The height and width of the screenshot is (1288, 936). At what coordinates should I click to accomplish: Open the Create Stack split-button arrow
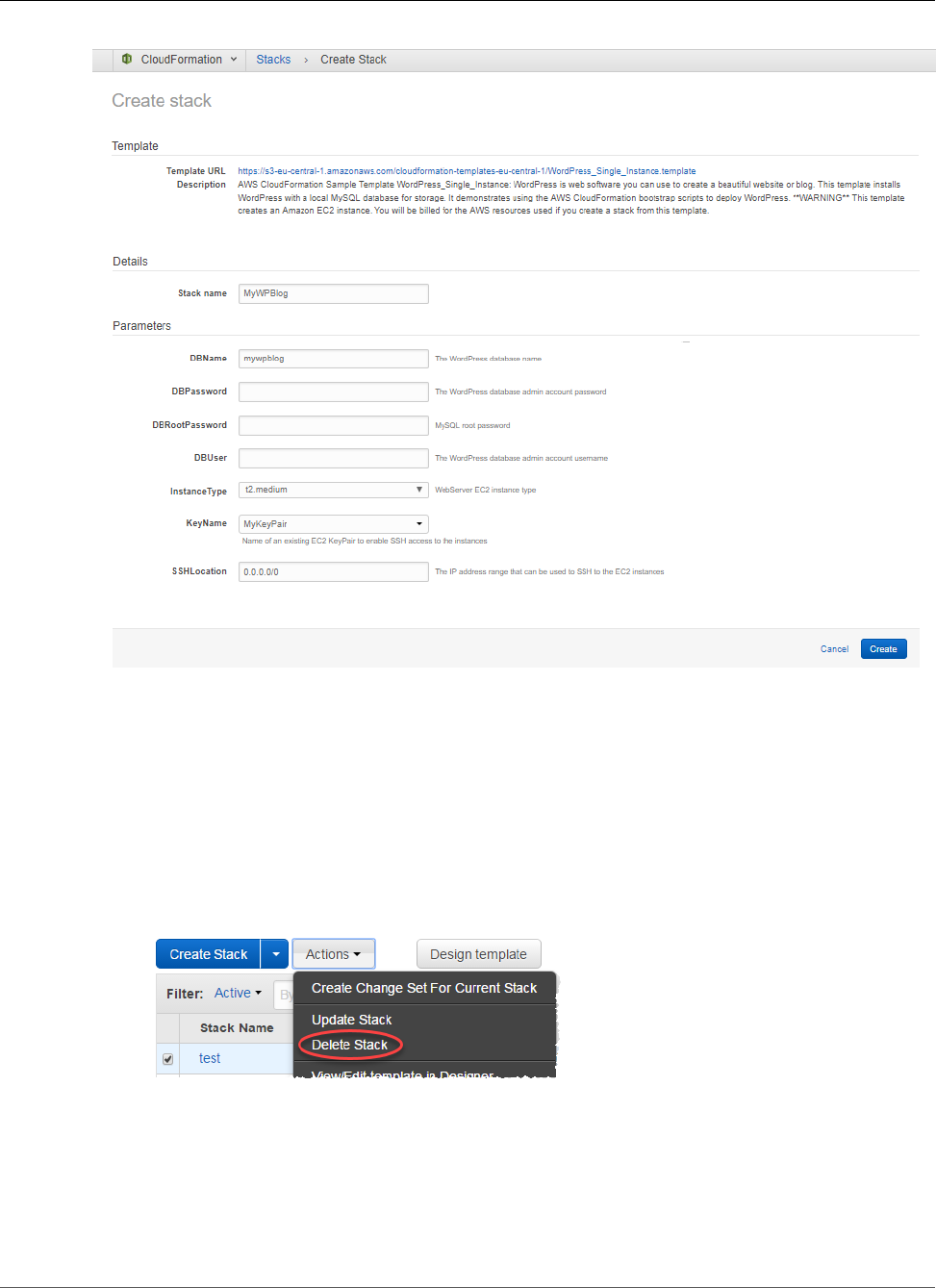pyautogui.click(x=275, y=954)
